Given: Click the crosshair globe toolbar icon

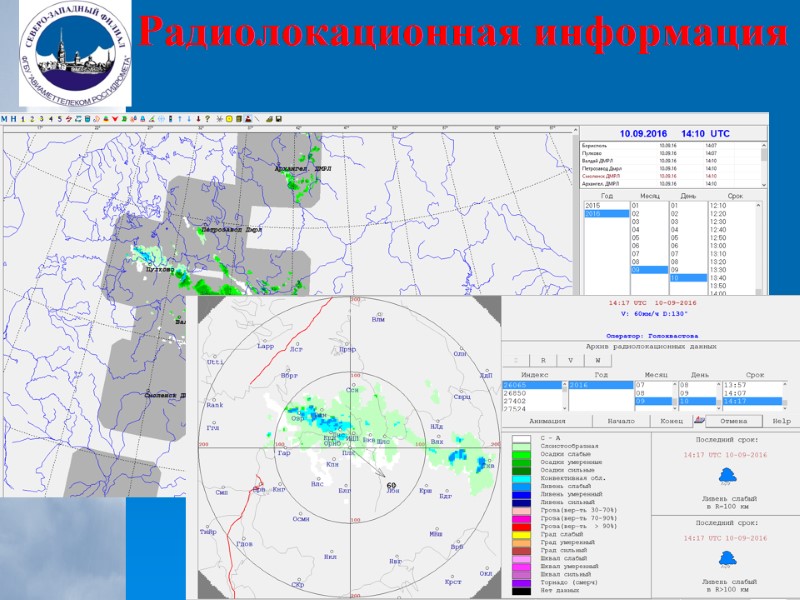Looking at the screenshot, I should tap(161, 119).
